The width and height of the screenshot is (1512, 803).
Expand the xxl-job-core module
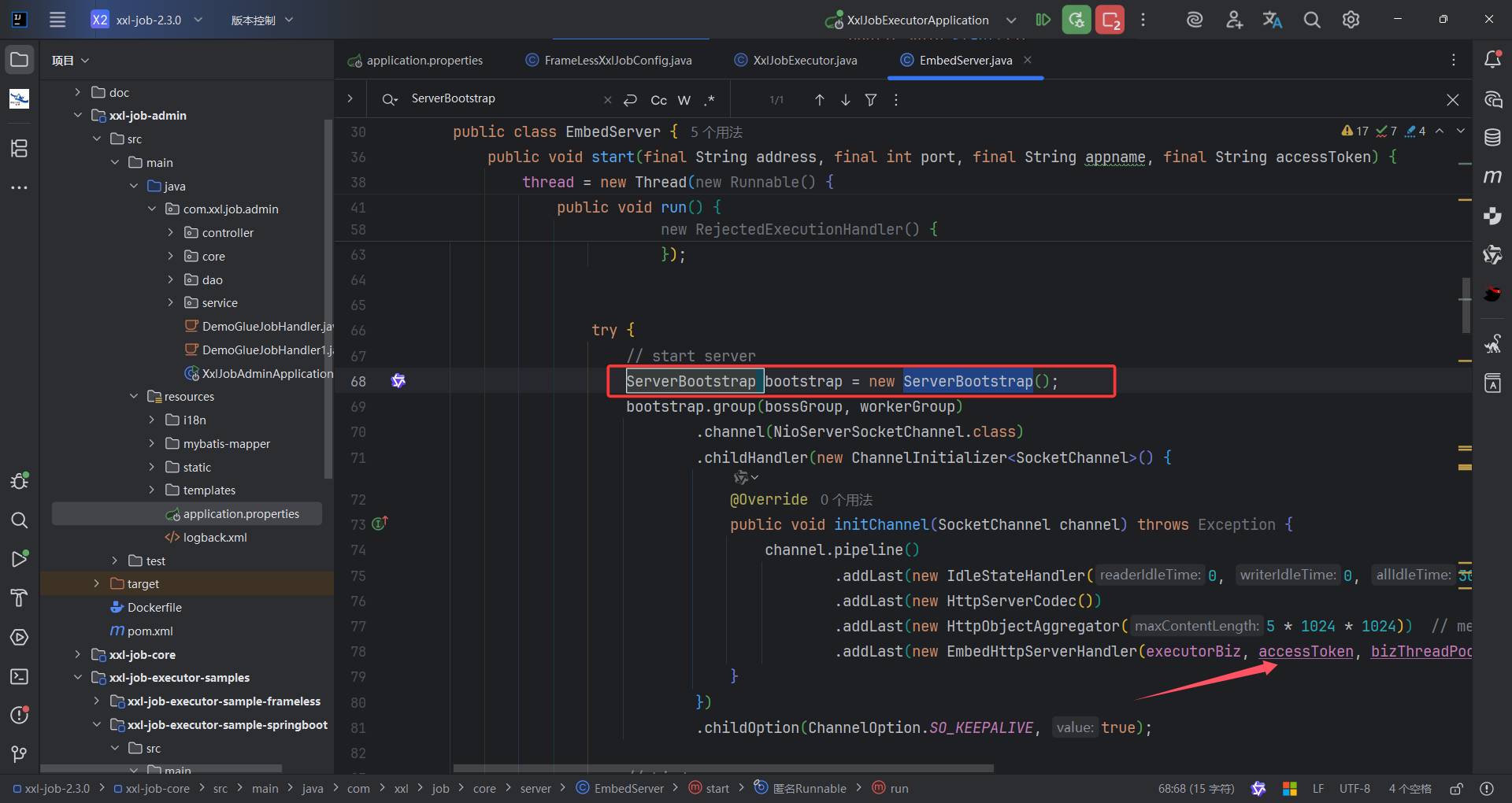point(77,654)
